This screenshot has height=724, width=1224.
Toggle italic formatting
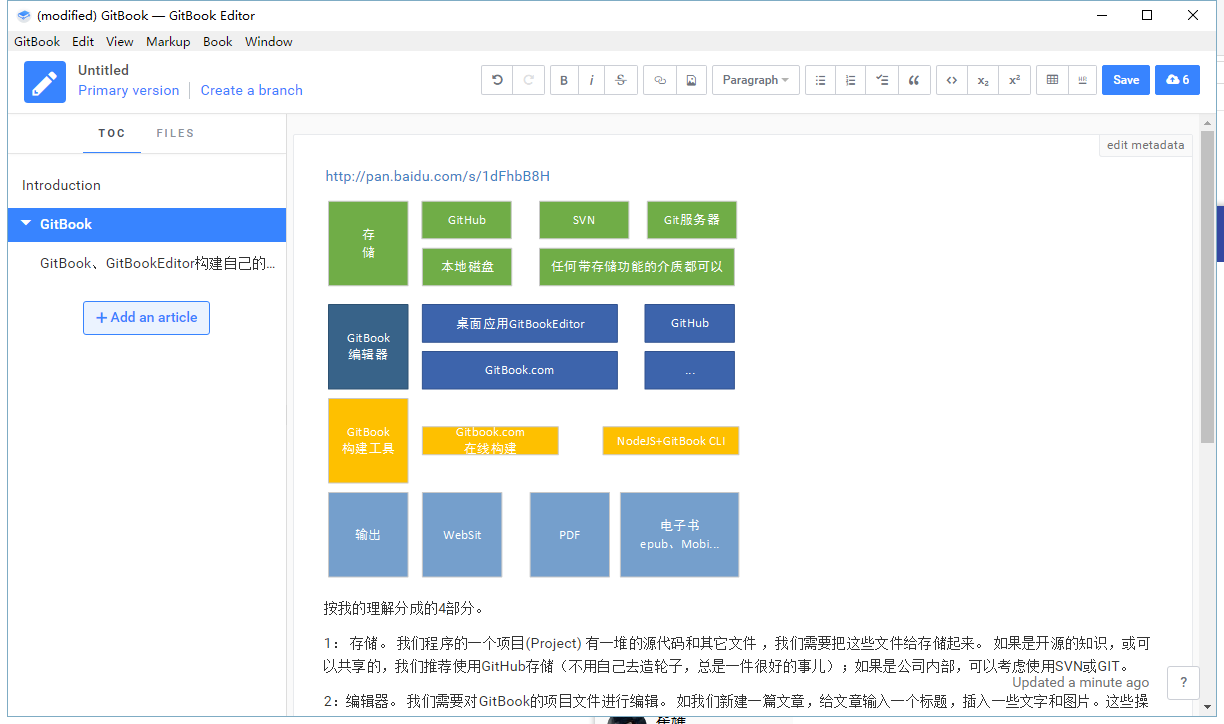coord(592,80)
